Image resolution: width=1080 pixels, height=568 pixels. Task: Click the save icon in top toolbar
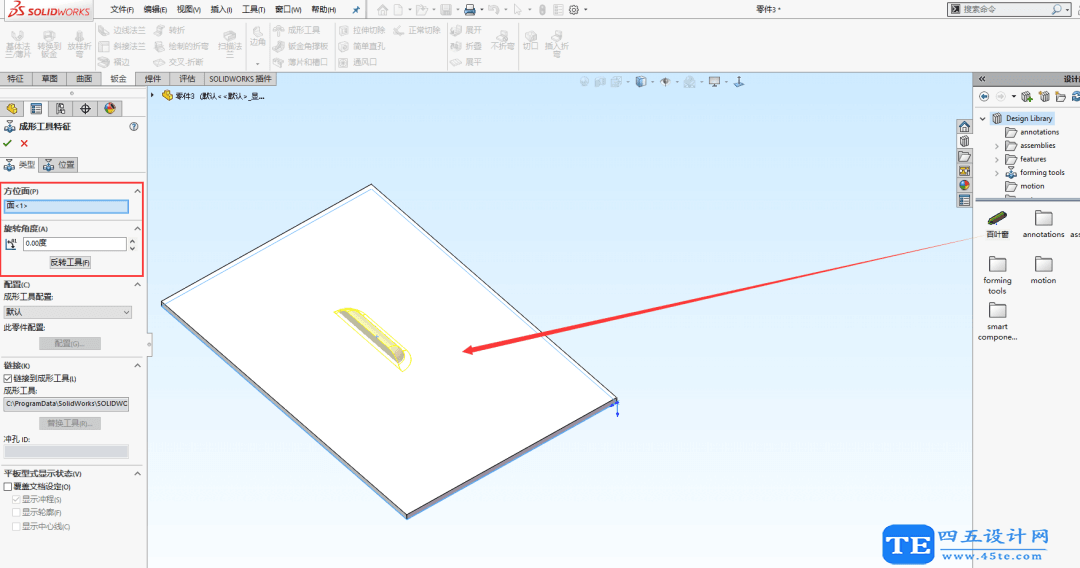pos(446,10)
